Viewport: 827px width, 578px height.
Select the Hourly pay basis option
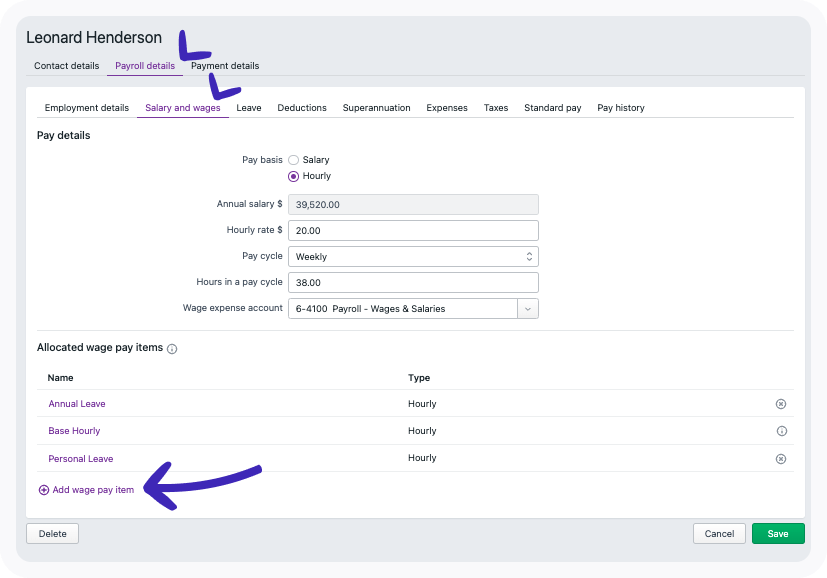[x=294, y=176]
